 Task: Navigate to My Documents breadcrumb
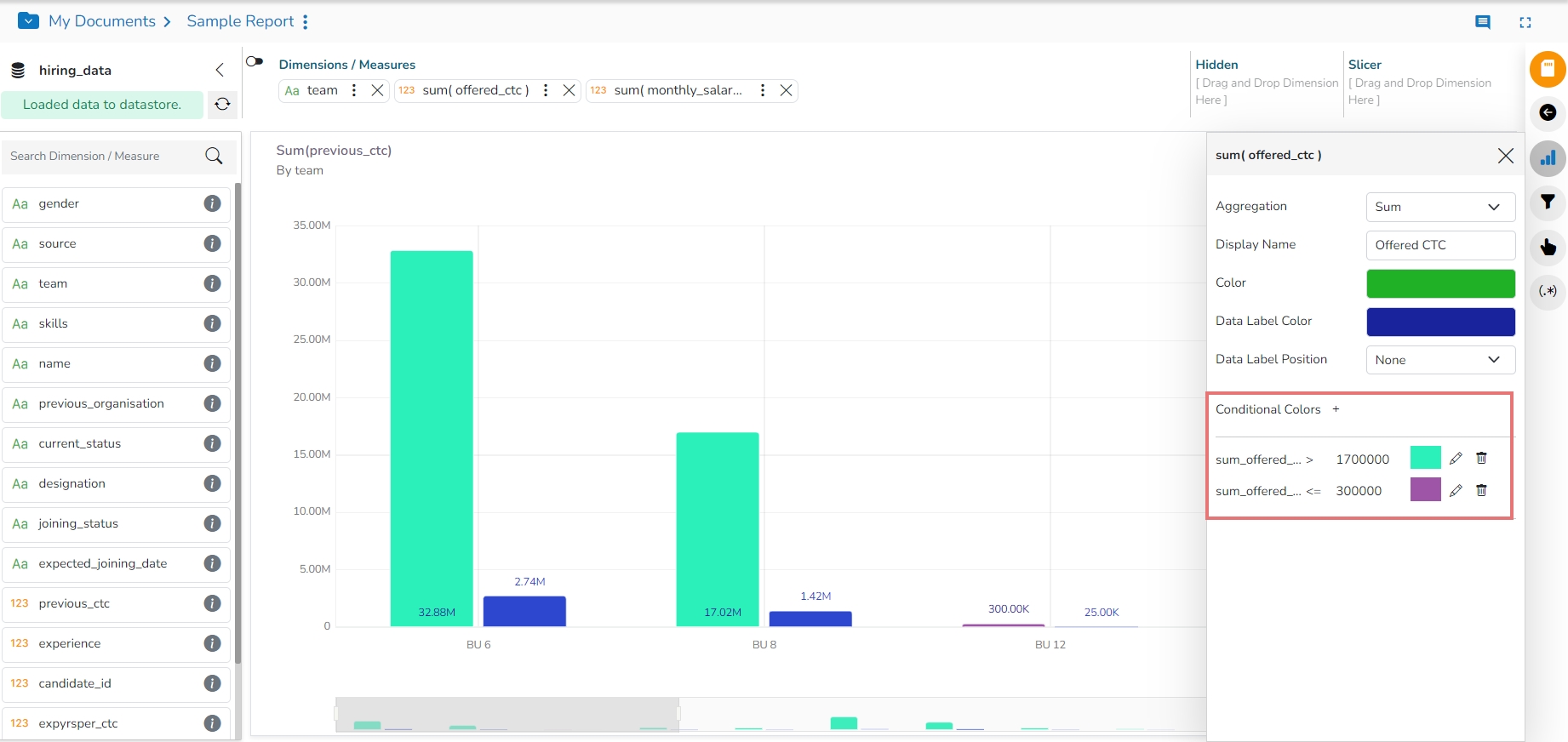pyautogui.click(x=101, y=21)
